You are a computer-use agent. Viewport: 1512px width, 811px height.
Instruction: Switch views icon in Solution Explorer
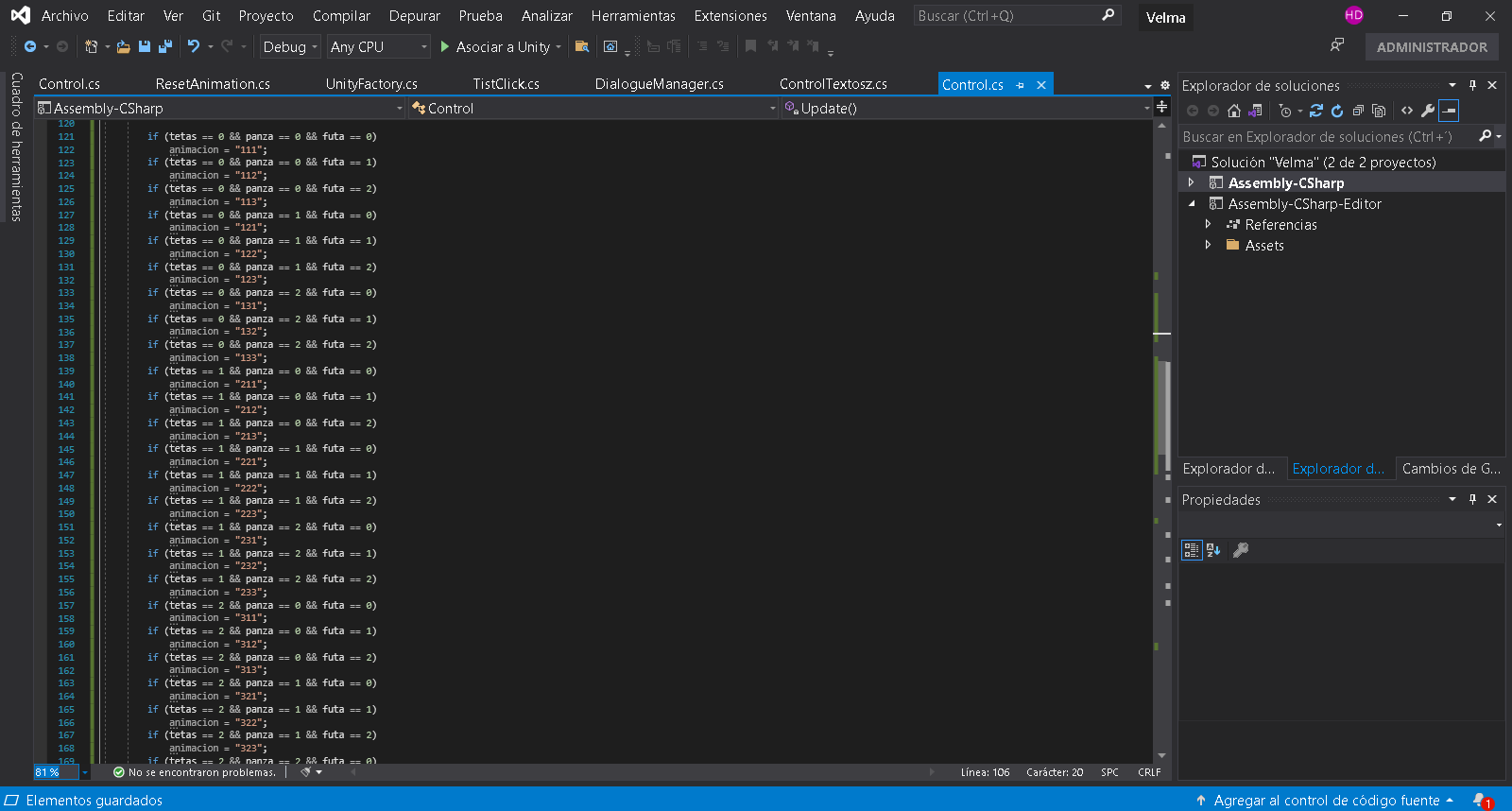pos(1256,111)
